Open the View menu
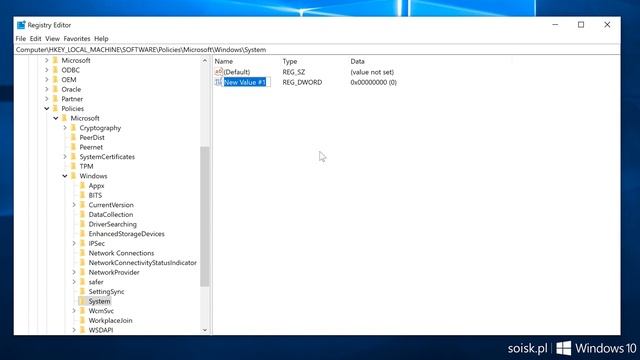640x360 pixels. click(52, 39)
